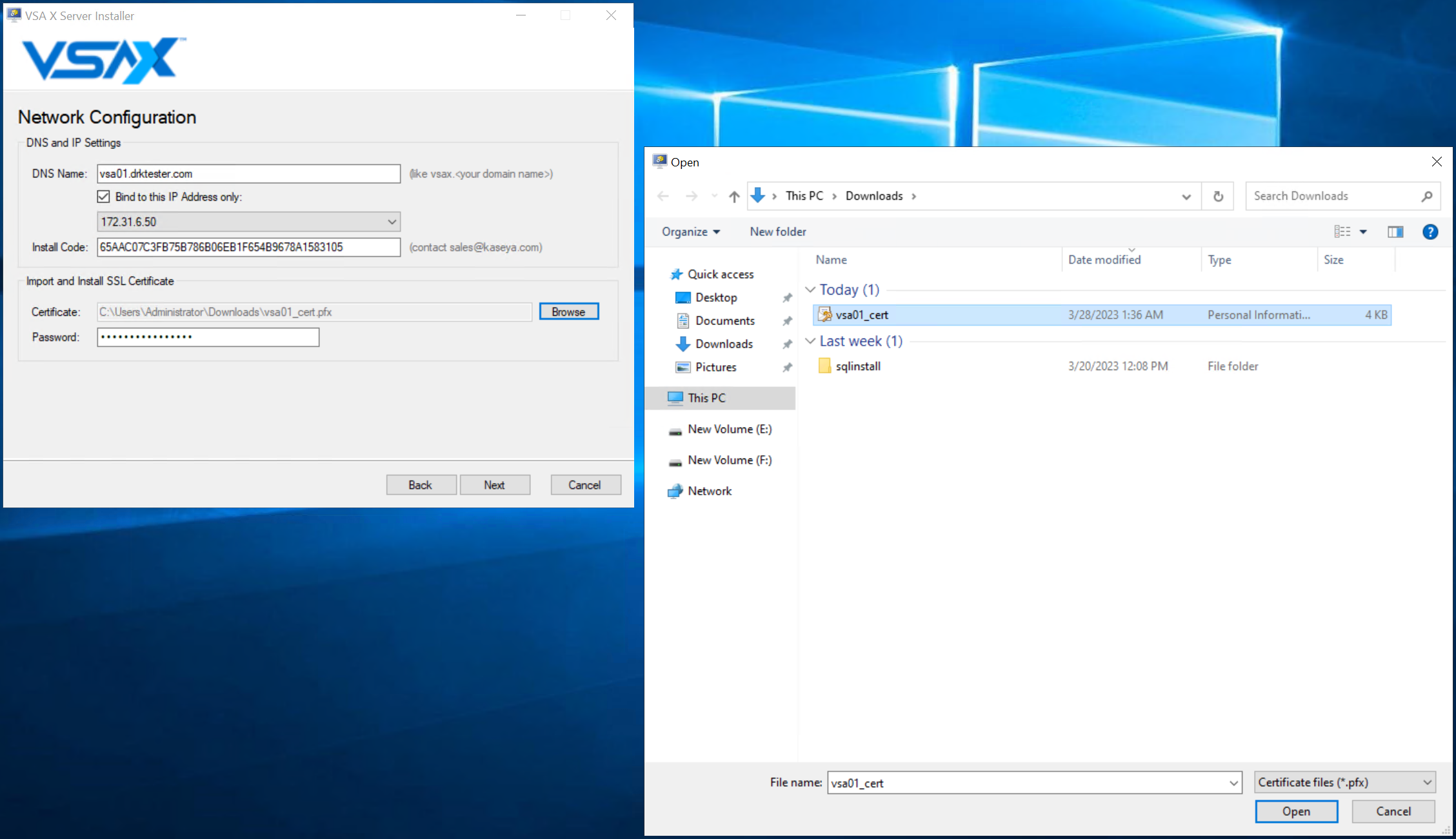The height and width of the screenshot is (839, 1456).
Task: Click the Install Code field
Action: (x=248, y=247)
